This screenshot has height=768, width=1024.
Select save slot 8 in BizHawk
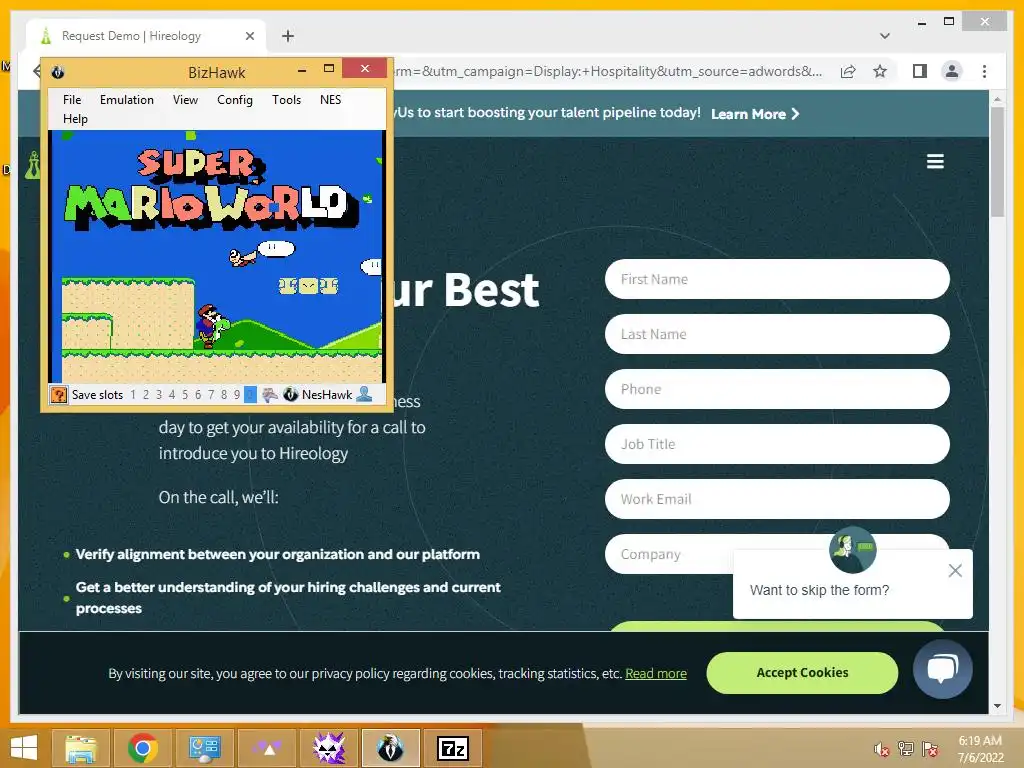(x=224, y=394)
